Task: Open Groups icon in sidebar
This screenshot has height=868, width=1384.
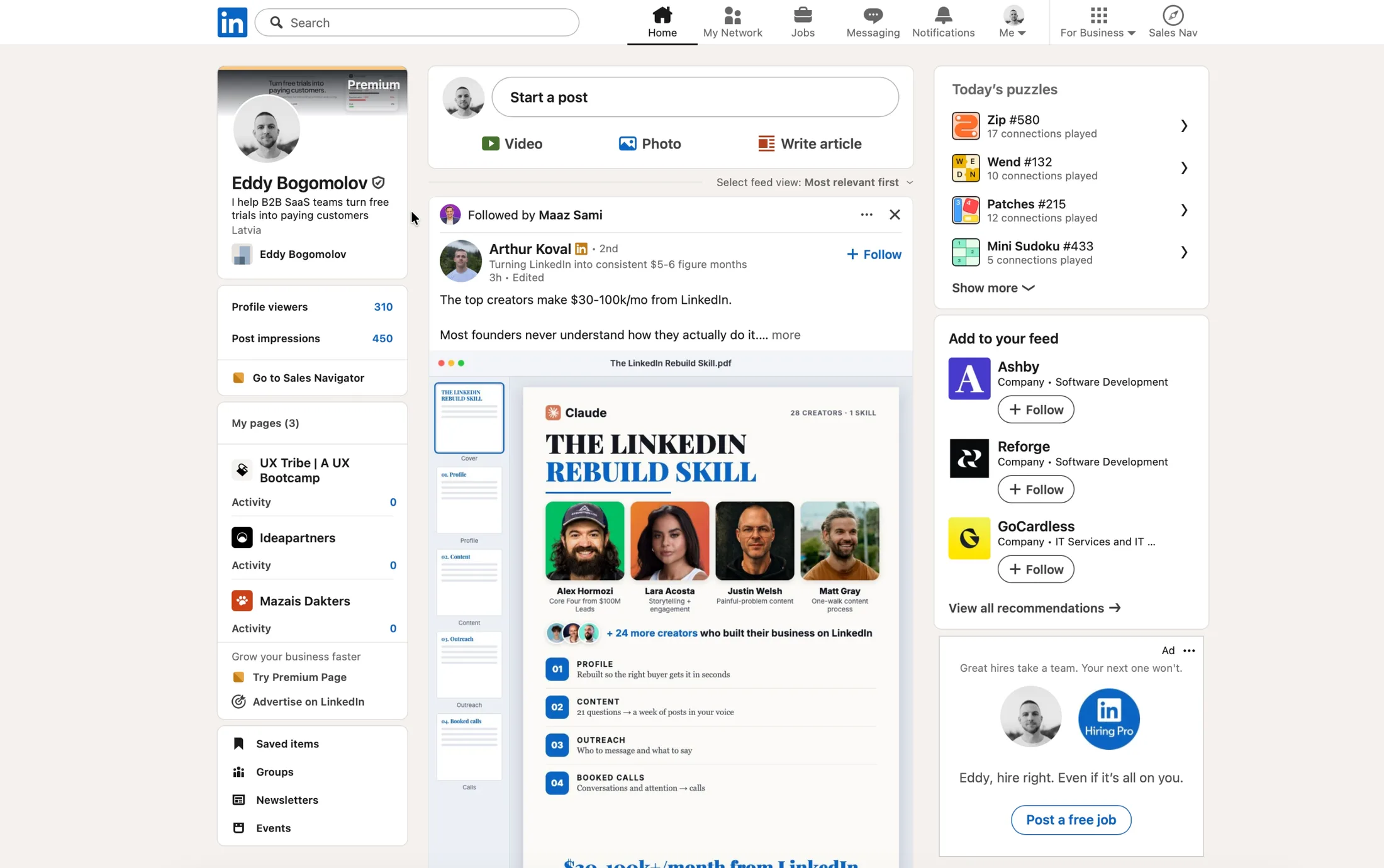Action: (238, 772)
